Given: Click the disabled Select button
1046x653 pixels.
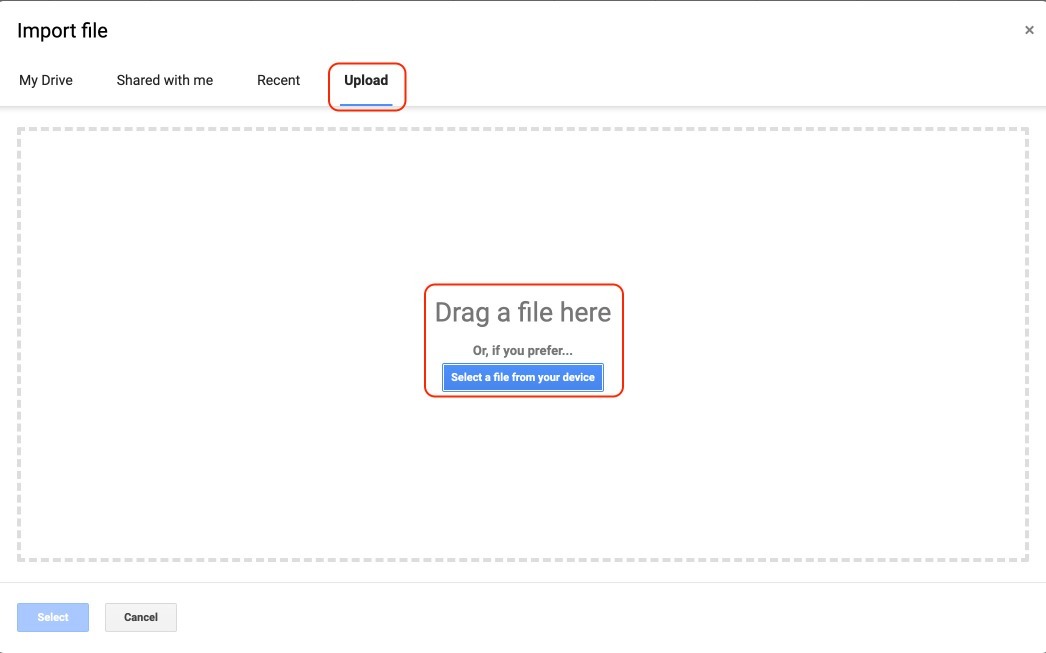Looking at the screenshot, I should [53, 617].
